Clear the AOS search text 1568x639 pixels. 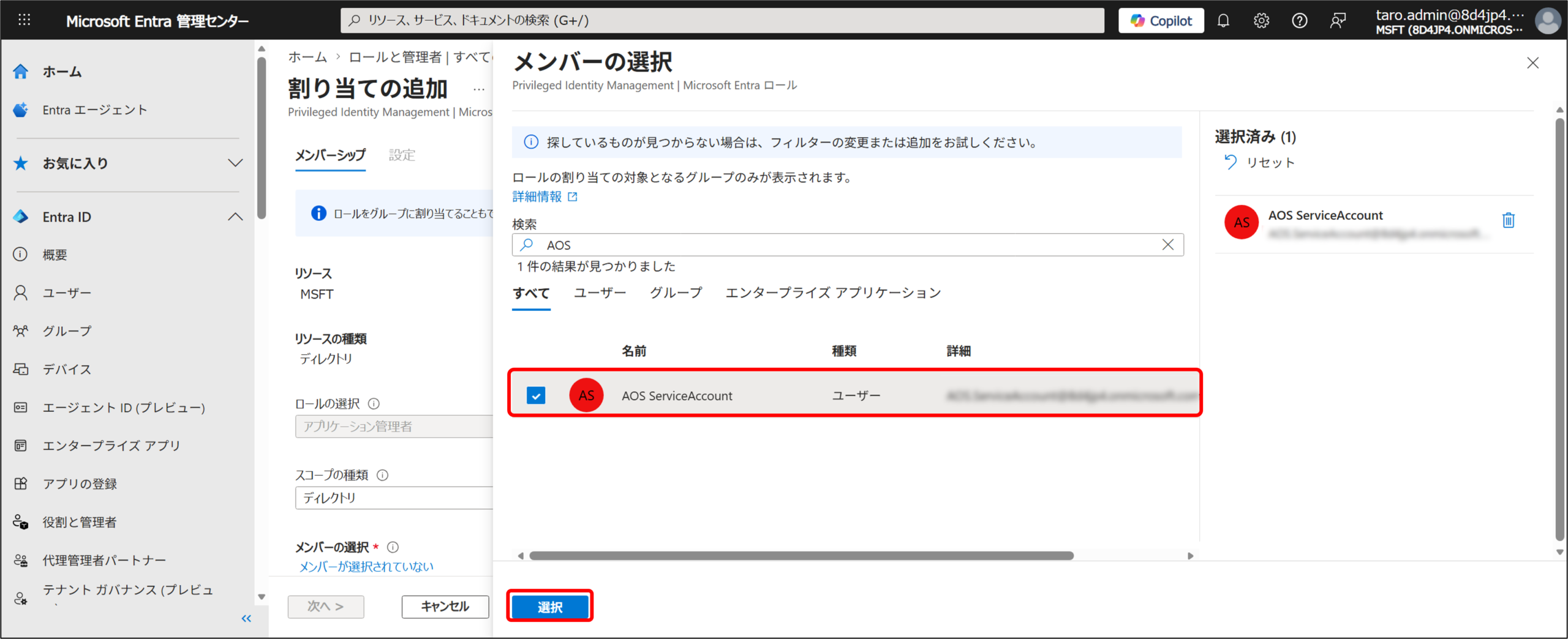click(1167, 245)
